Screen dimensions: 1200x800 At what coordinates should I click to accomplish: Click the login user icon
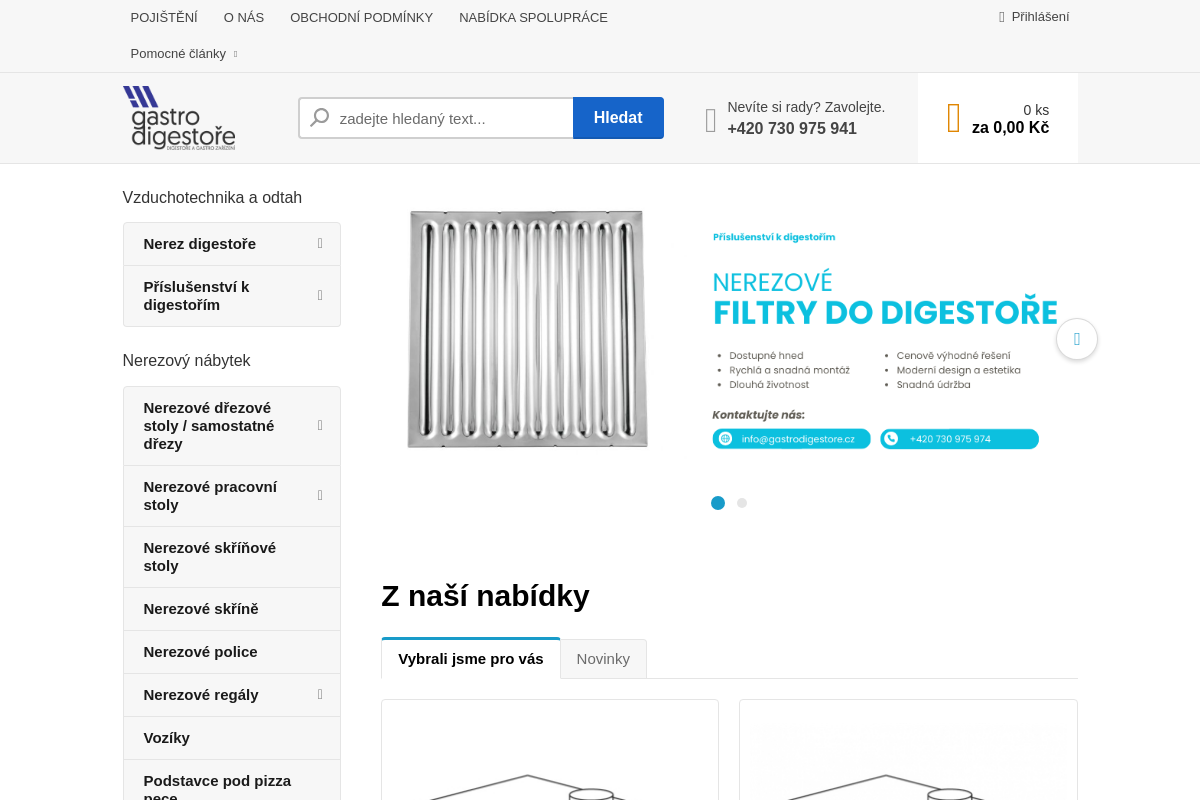[1002, 17]
